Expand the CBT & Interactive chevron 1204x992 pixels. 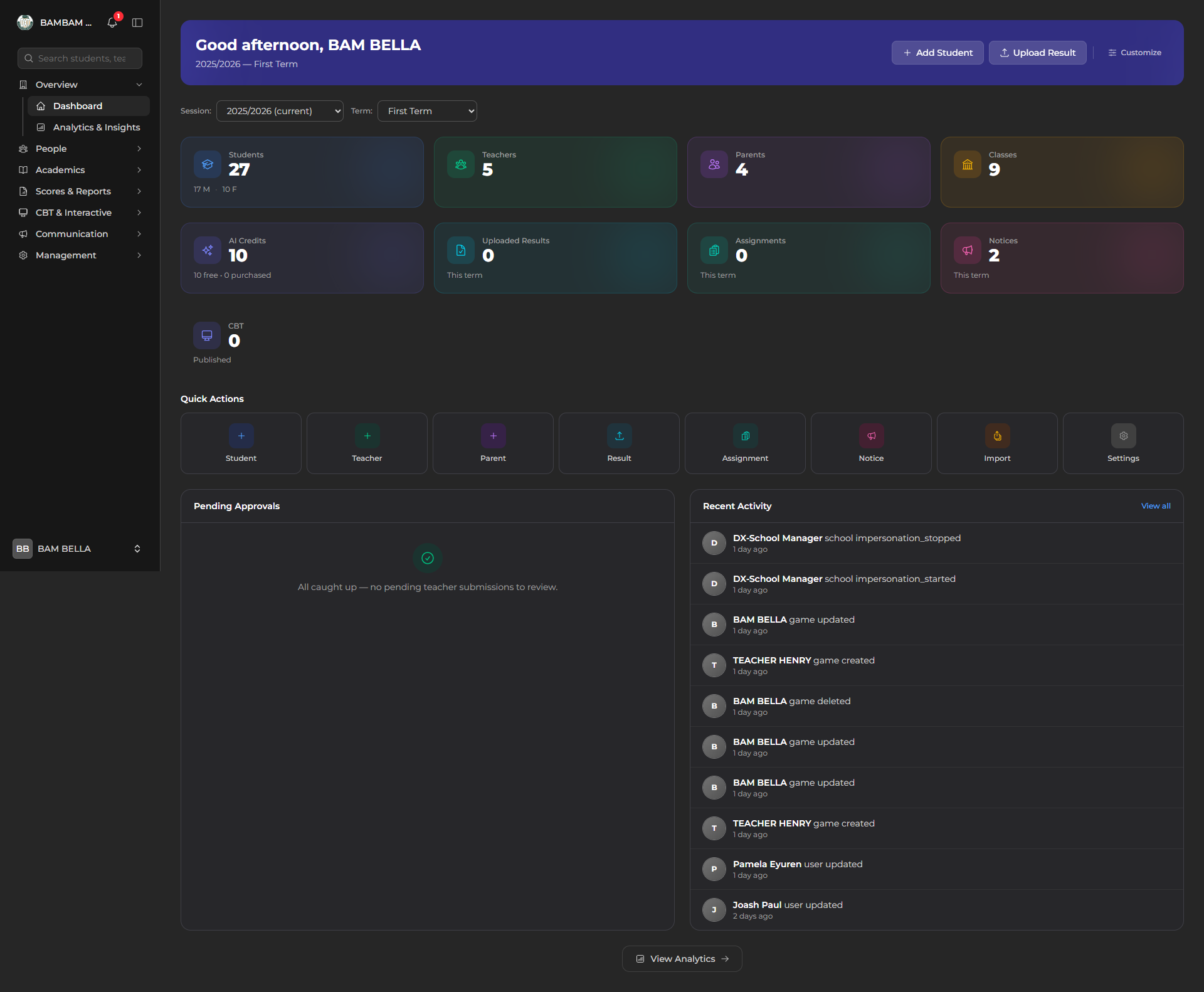139,213
